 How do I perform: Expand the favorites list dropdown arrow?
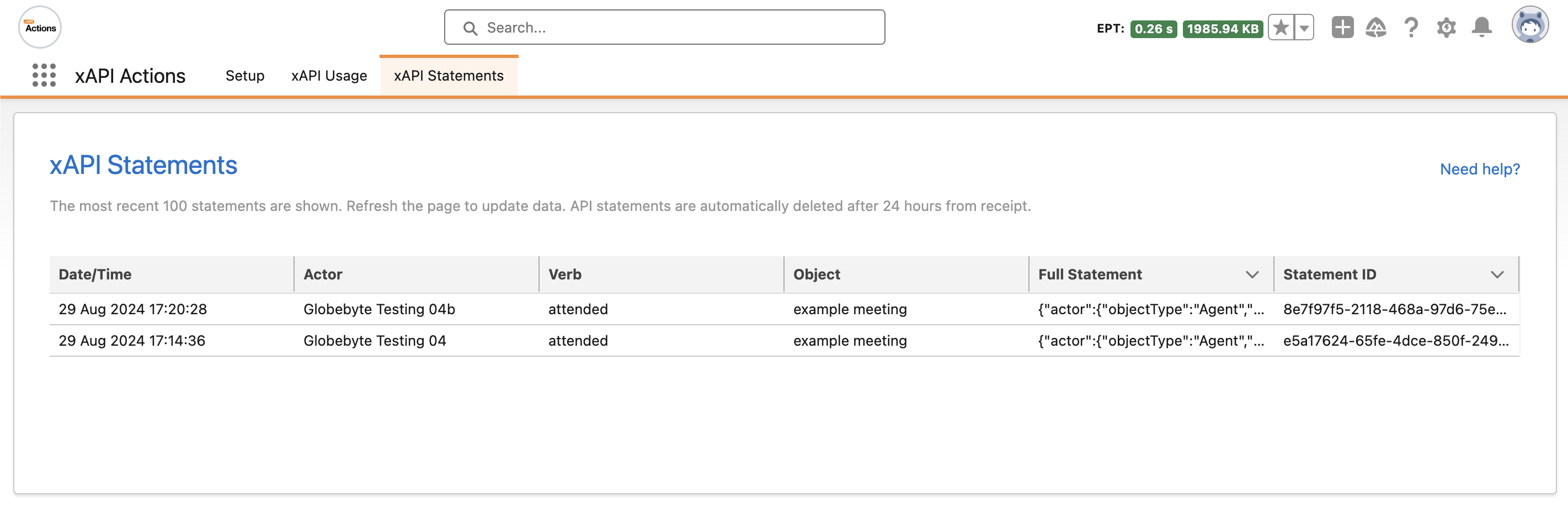click(1304, 28)
